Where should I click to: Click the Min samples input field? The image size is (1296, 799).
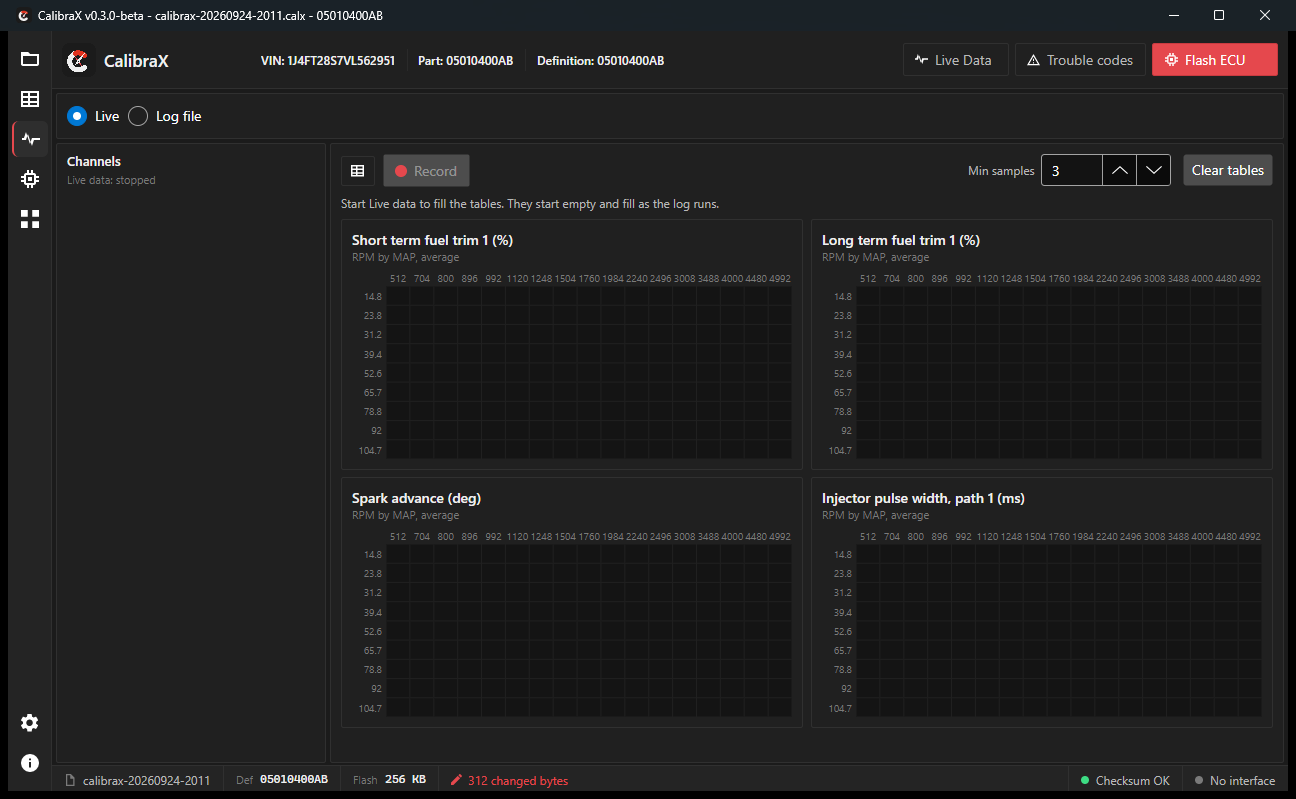tap(1072, 171)
